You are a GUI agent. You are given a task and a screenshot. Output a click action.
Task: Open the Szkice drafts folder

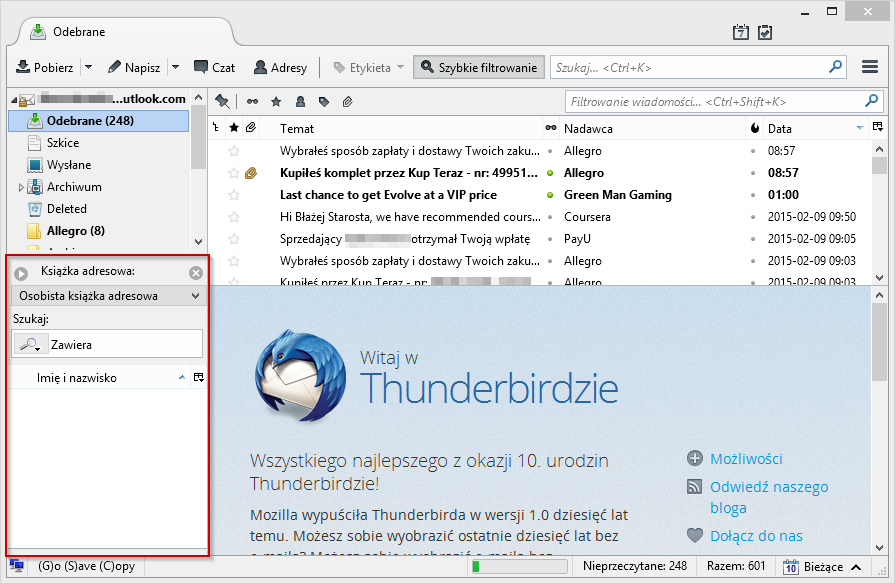(63, 143)
